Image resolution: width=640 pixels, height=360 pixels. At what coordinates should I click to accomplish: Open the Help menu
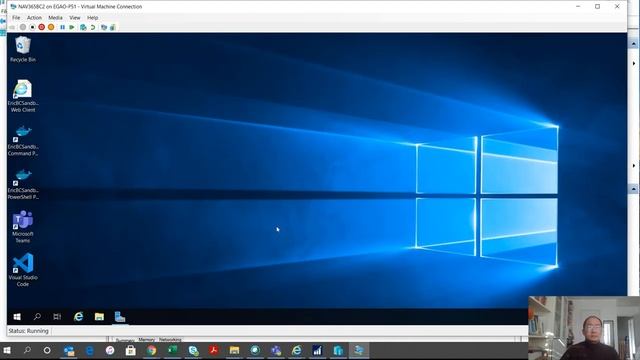tap(93, 18)
